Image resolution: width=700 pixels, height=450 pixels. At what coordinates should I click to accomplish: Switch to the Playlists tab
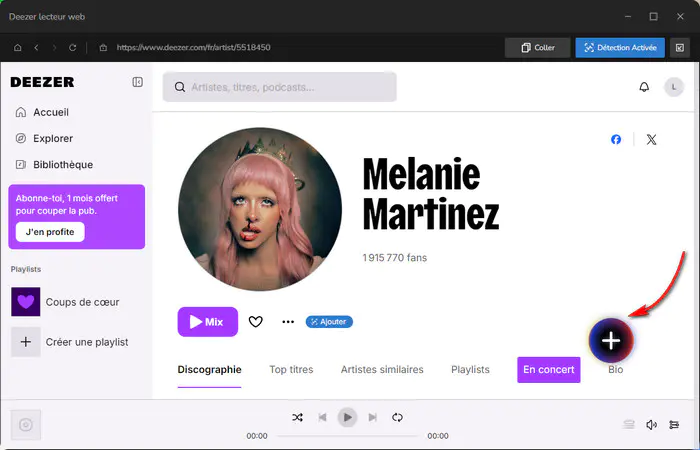tap(470, 370)
